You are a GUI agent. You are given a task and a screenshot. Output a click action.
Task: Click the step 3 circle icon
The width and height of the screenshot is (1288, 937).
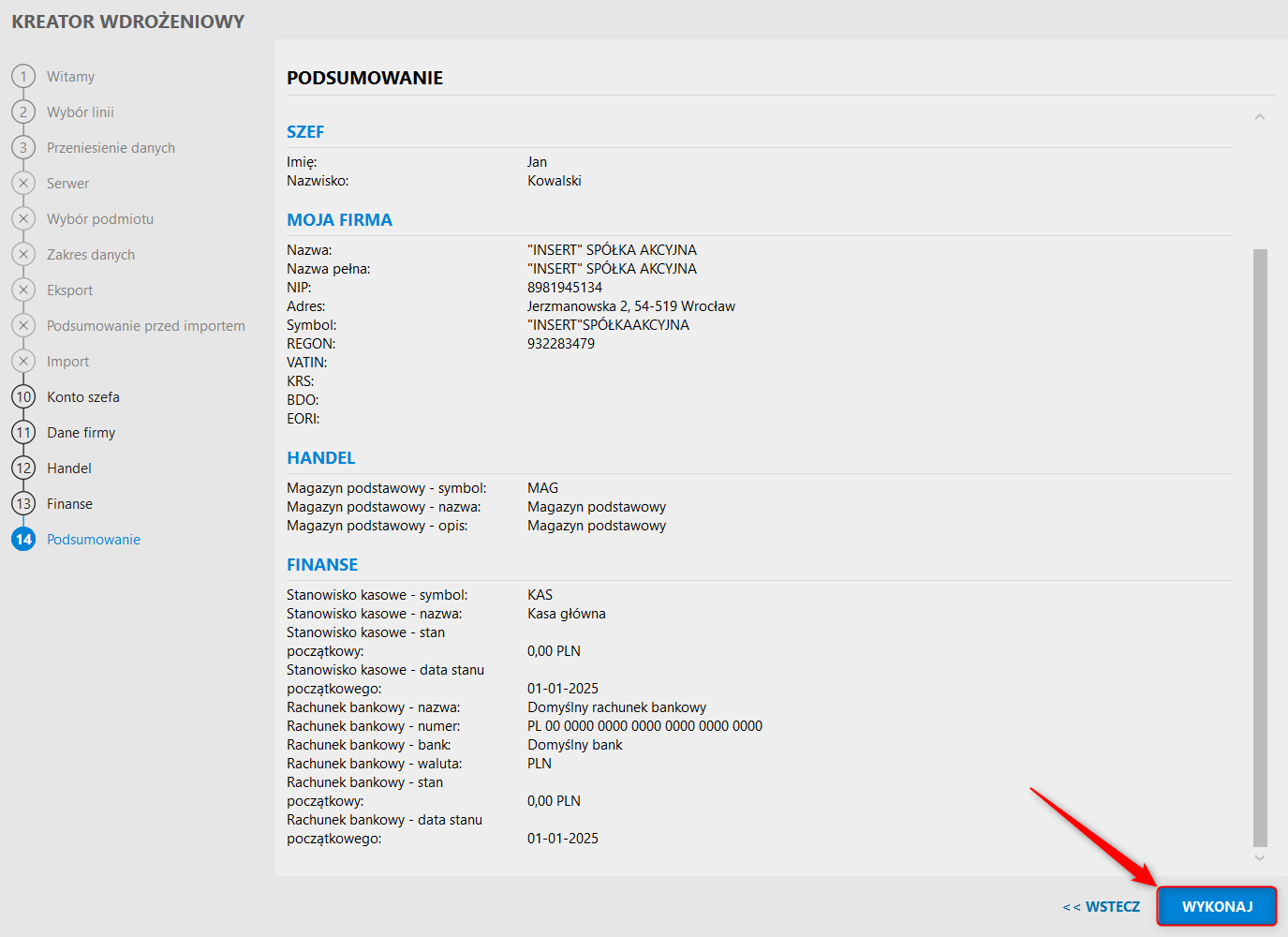tap(23, 147)
